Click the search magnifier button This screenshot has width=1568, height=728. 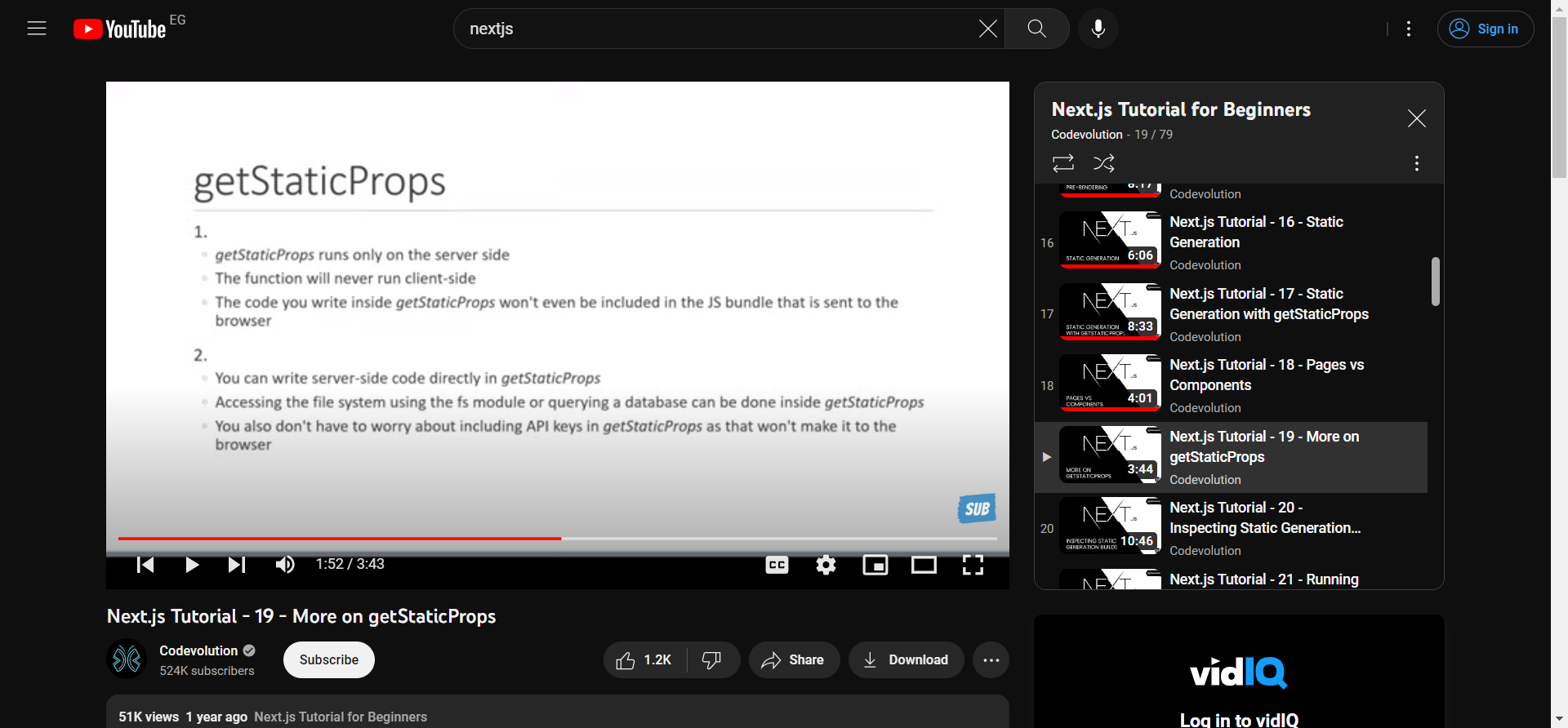[1036, 29]
